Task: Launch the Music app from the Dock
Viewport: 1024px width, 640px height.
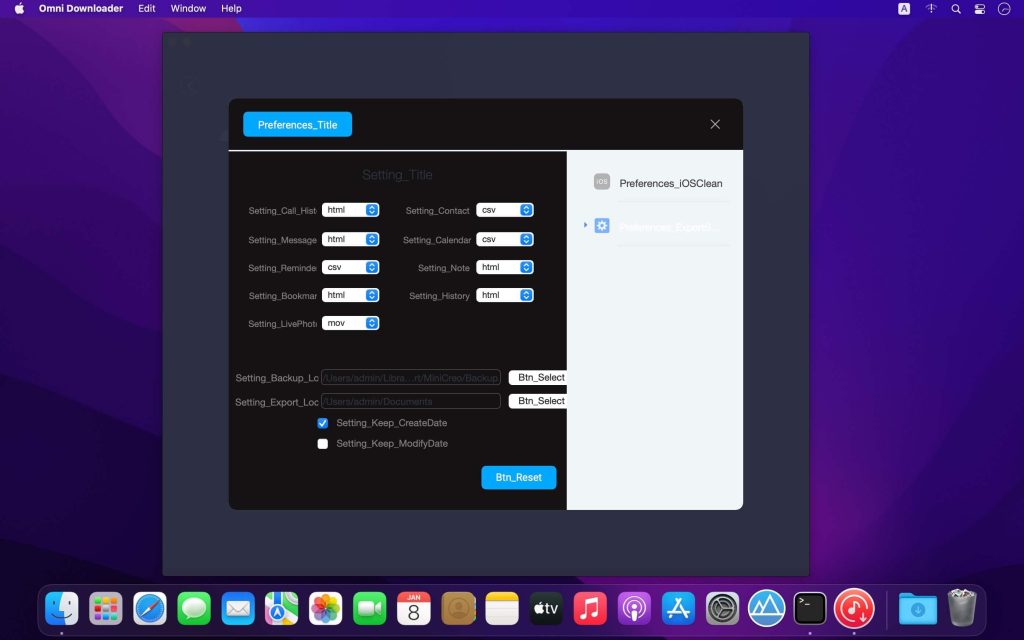Action: tap(590, 607)
